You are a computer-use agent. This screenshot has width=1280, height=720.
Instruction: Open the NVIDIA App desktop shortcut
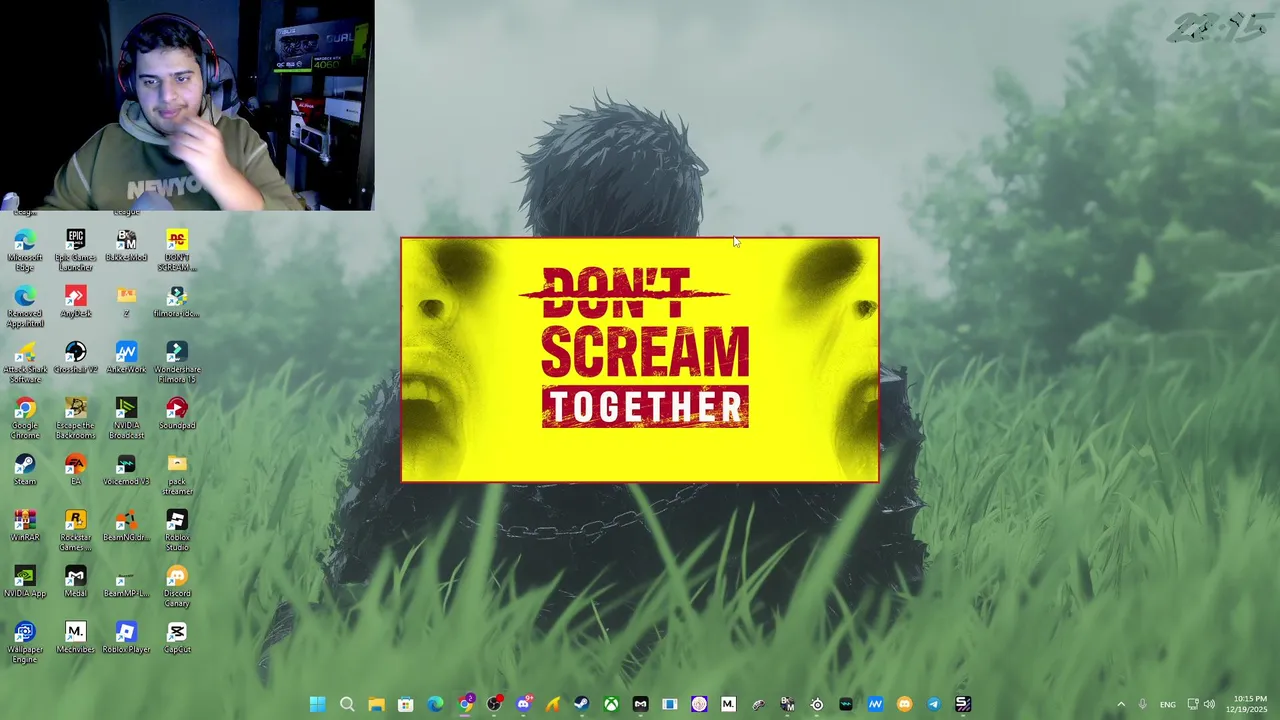(25, 582)
